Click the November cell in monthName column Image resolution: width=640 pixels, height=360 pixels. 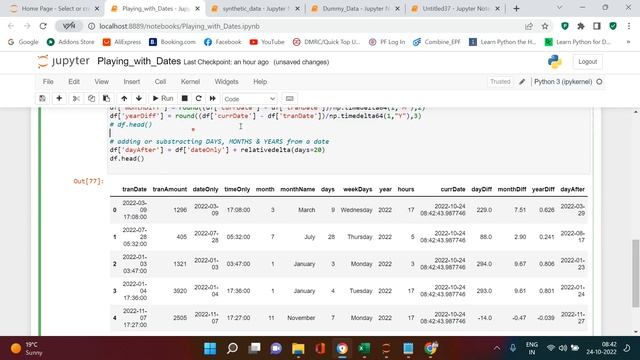pyautogui.click(x=301, y=318)
